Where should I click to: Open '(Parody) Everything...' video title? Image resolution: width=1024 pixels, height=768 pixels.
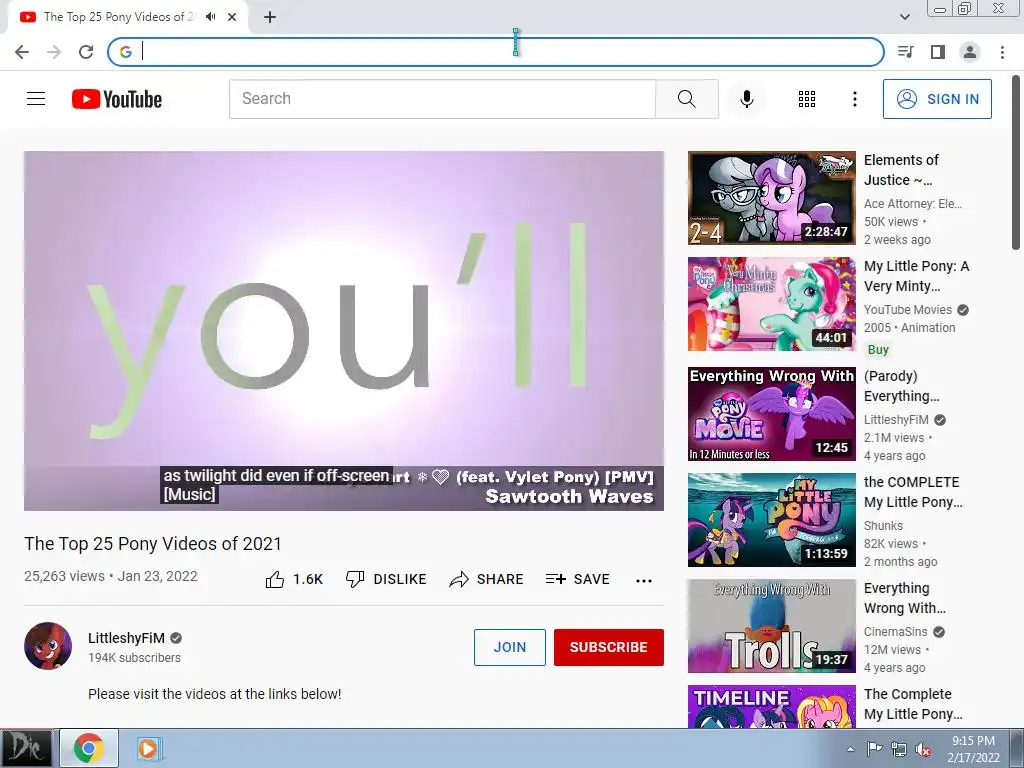(901, 386)
